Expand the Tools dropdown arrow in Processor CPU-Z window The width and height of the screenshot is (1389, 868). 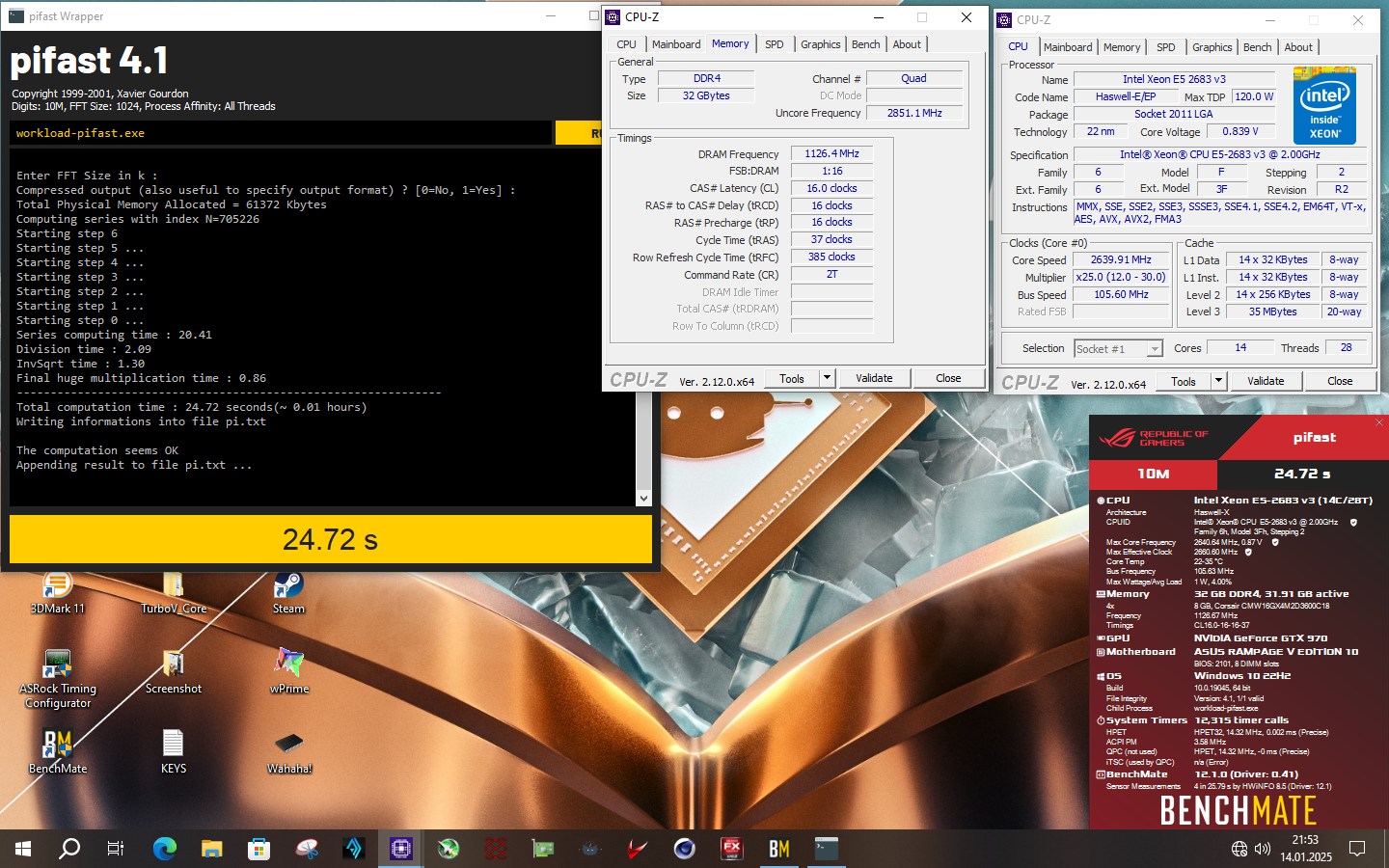tap(1218, 381)
